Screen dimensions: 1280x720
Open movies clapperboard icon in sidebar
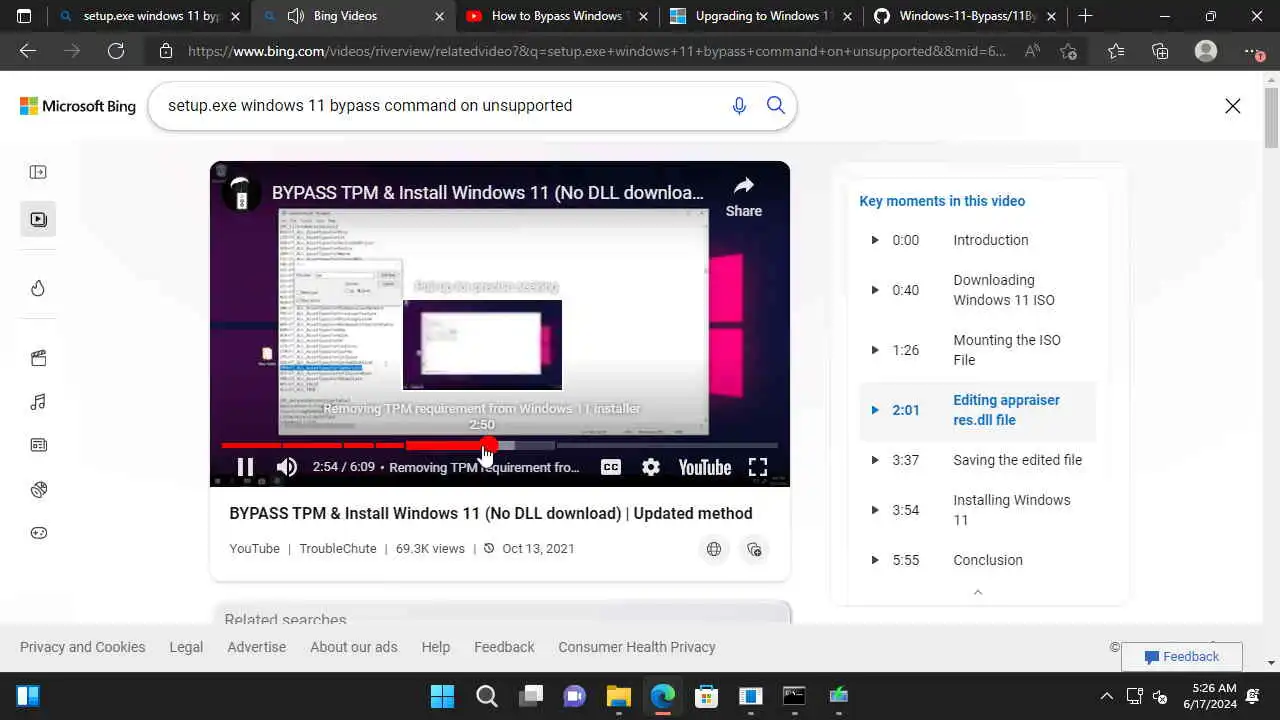point(38,358)
